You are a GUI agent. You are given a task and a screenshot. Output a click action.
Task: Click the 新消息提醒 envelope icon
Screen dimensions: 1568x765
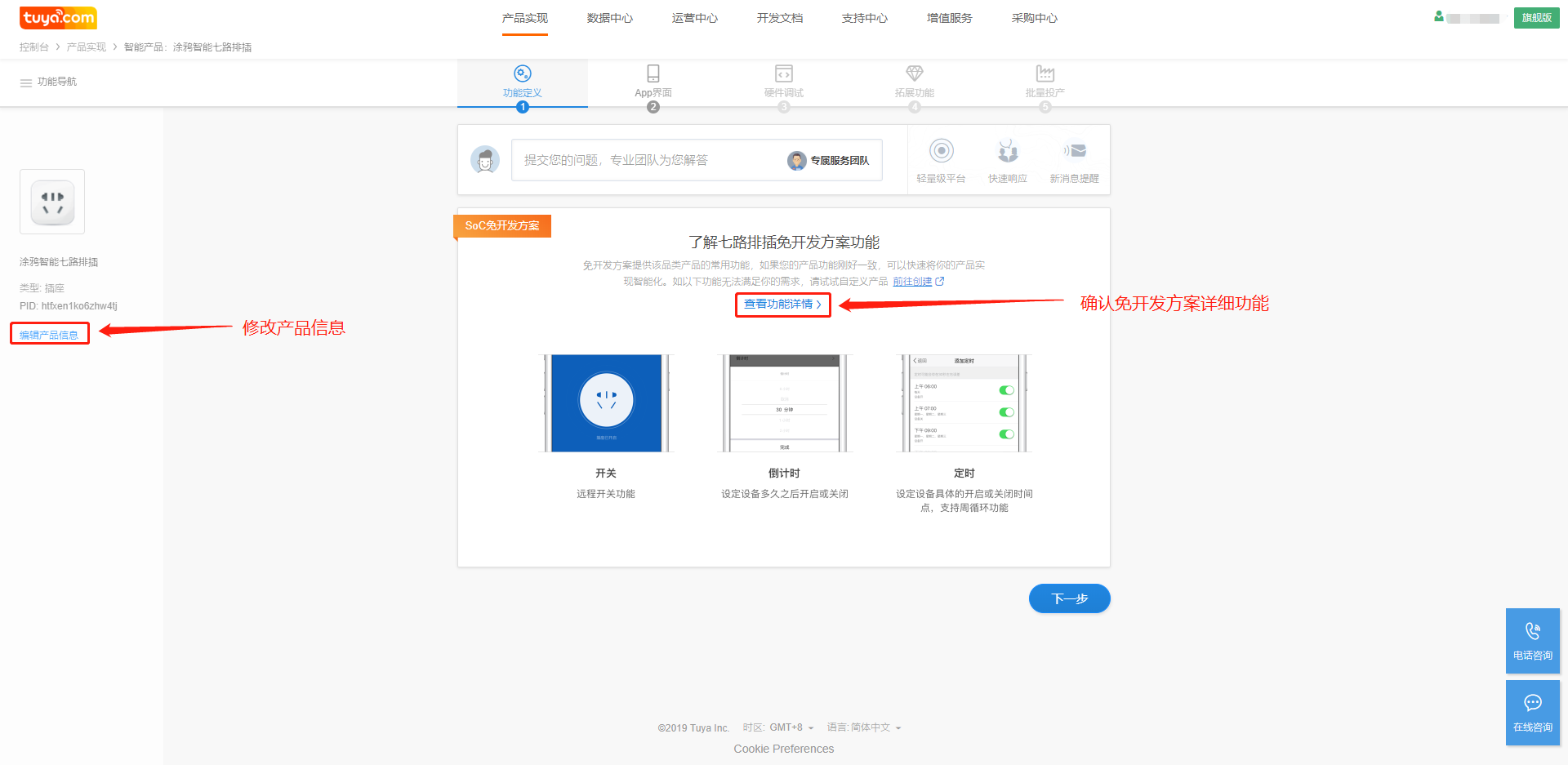coord(1075,151)
